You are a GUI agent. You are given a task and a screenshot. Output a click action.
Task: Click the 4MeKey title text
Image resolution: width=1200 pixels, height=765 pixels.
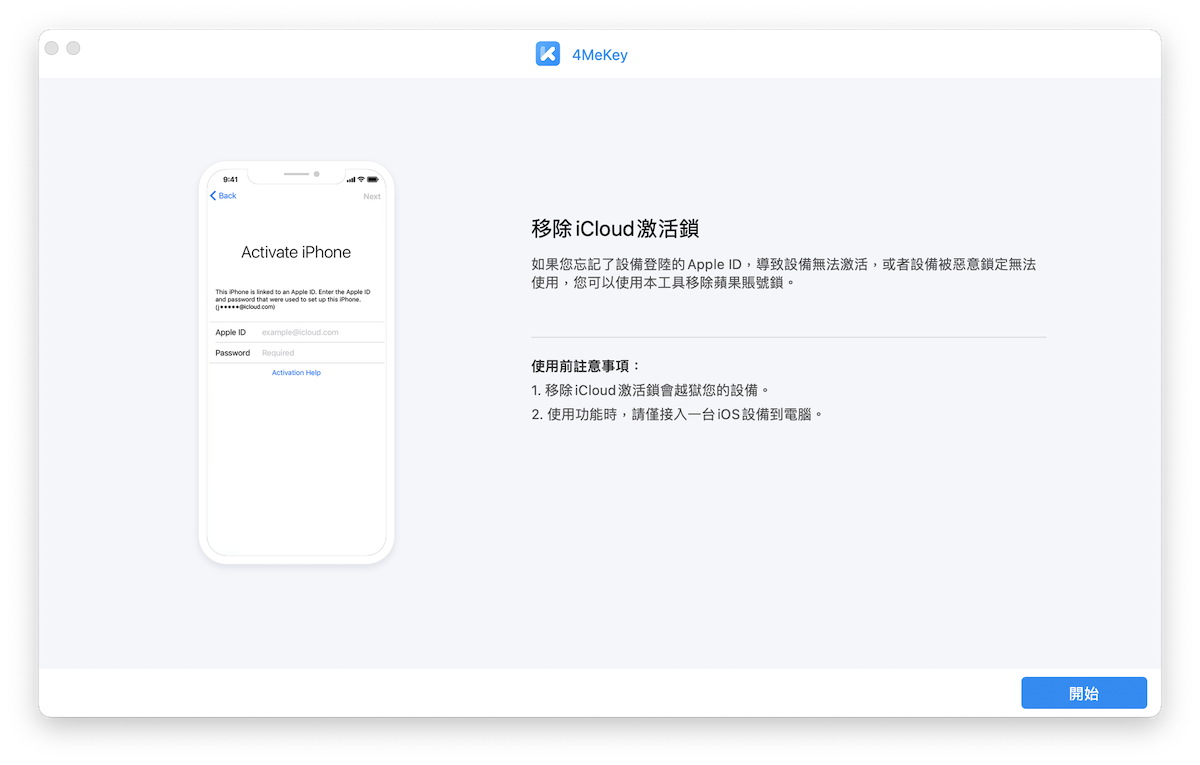[x=599, y=55]
